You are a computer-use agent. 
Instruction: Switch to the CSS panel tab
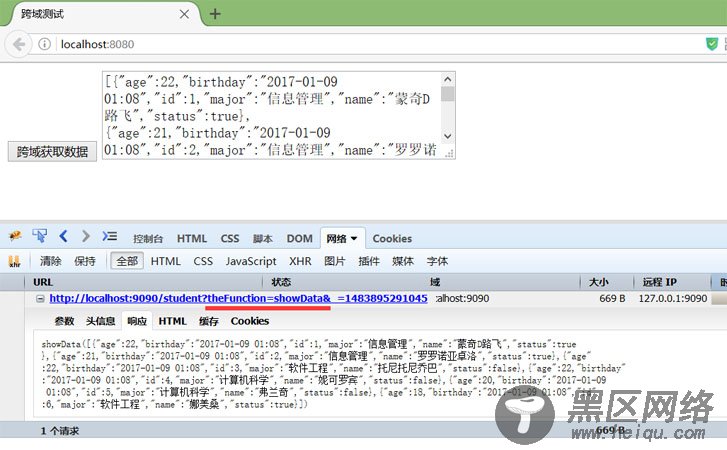[x=230, y=239]
